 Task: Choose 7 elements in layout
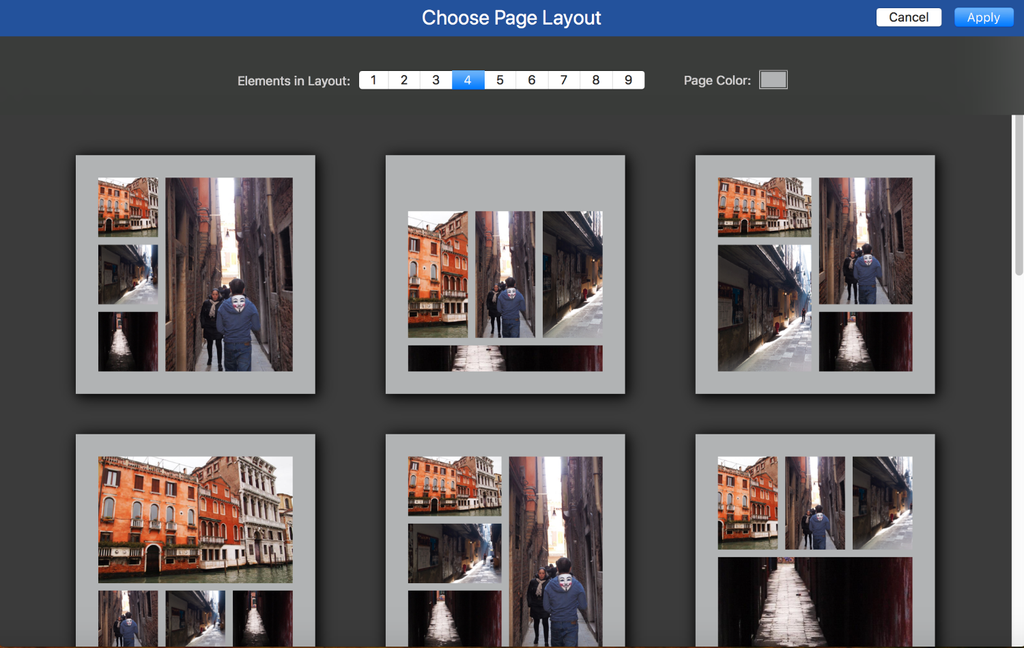563,80
